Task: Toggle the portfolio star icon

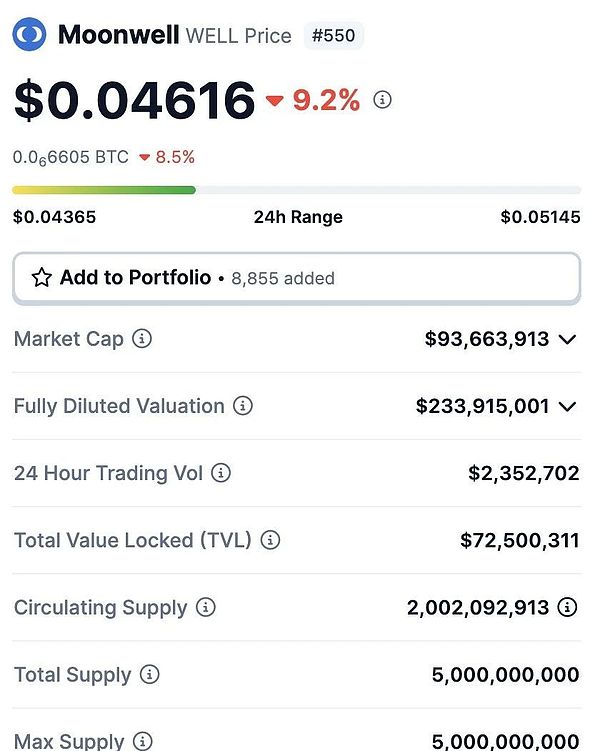Action: point(41,278)
